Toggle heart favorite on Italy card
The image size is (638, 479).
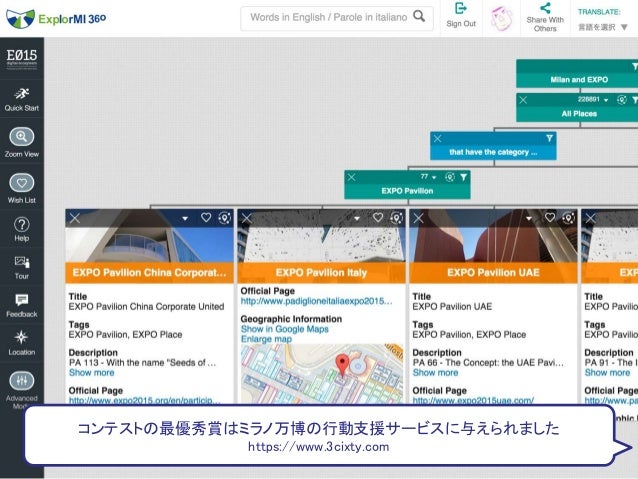click(x=378, y=218)
